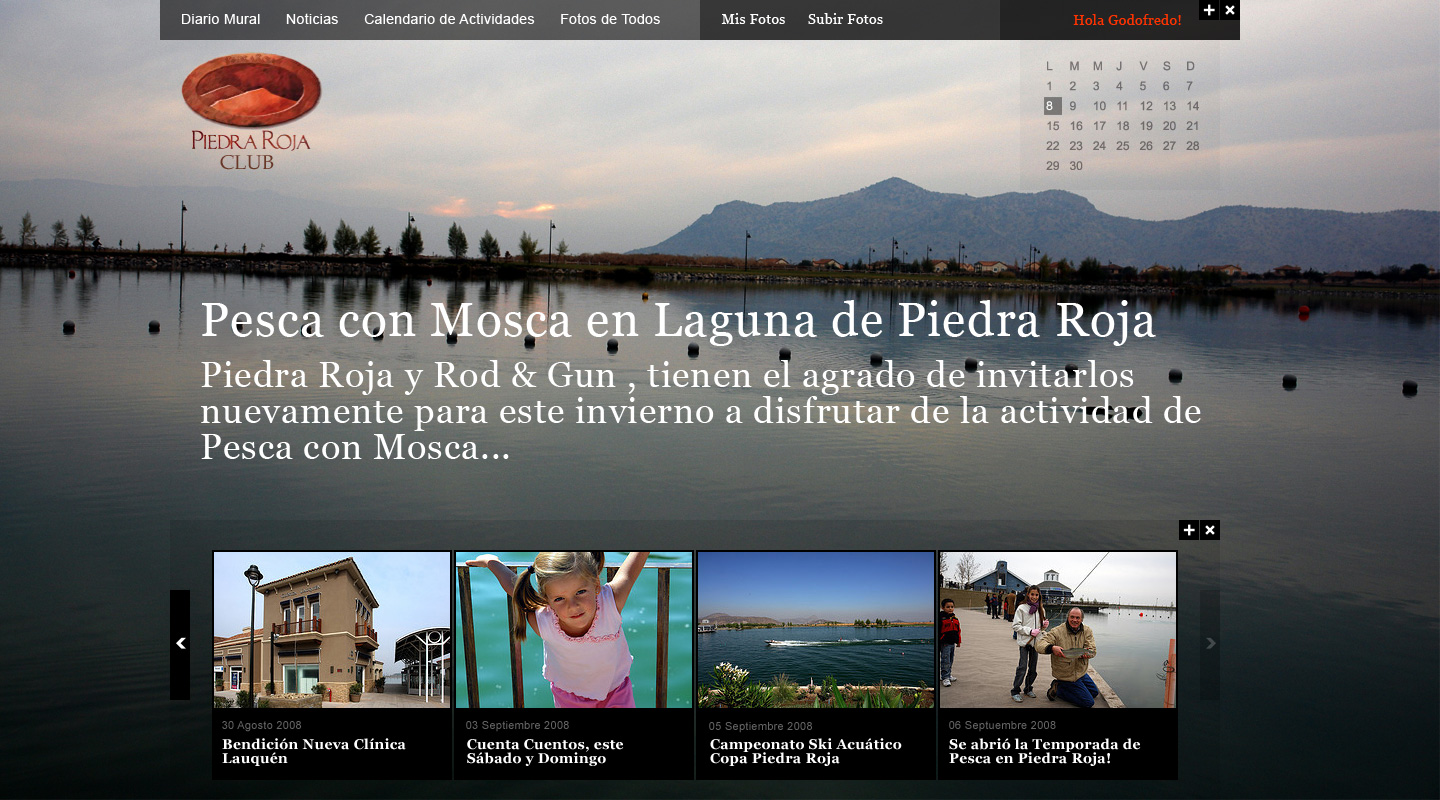Select Subir Fotos to upload
Screen dimensions: 1440x800
point(845,20)
